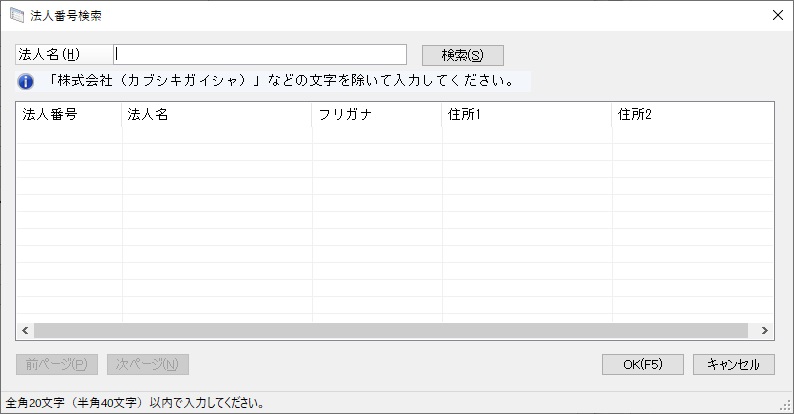The height and width of the screenshot is (414, 794).
Task: Go to previous page with 前ページ(P)
Action: [56, 364]
